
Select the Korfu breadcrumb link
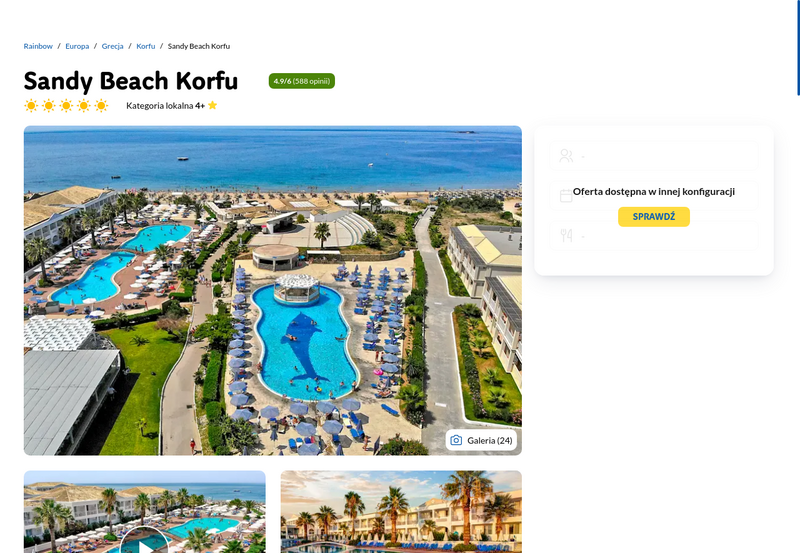pyautogui.click(x=145, y=46)
